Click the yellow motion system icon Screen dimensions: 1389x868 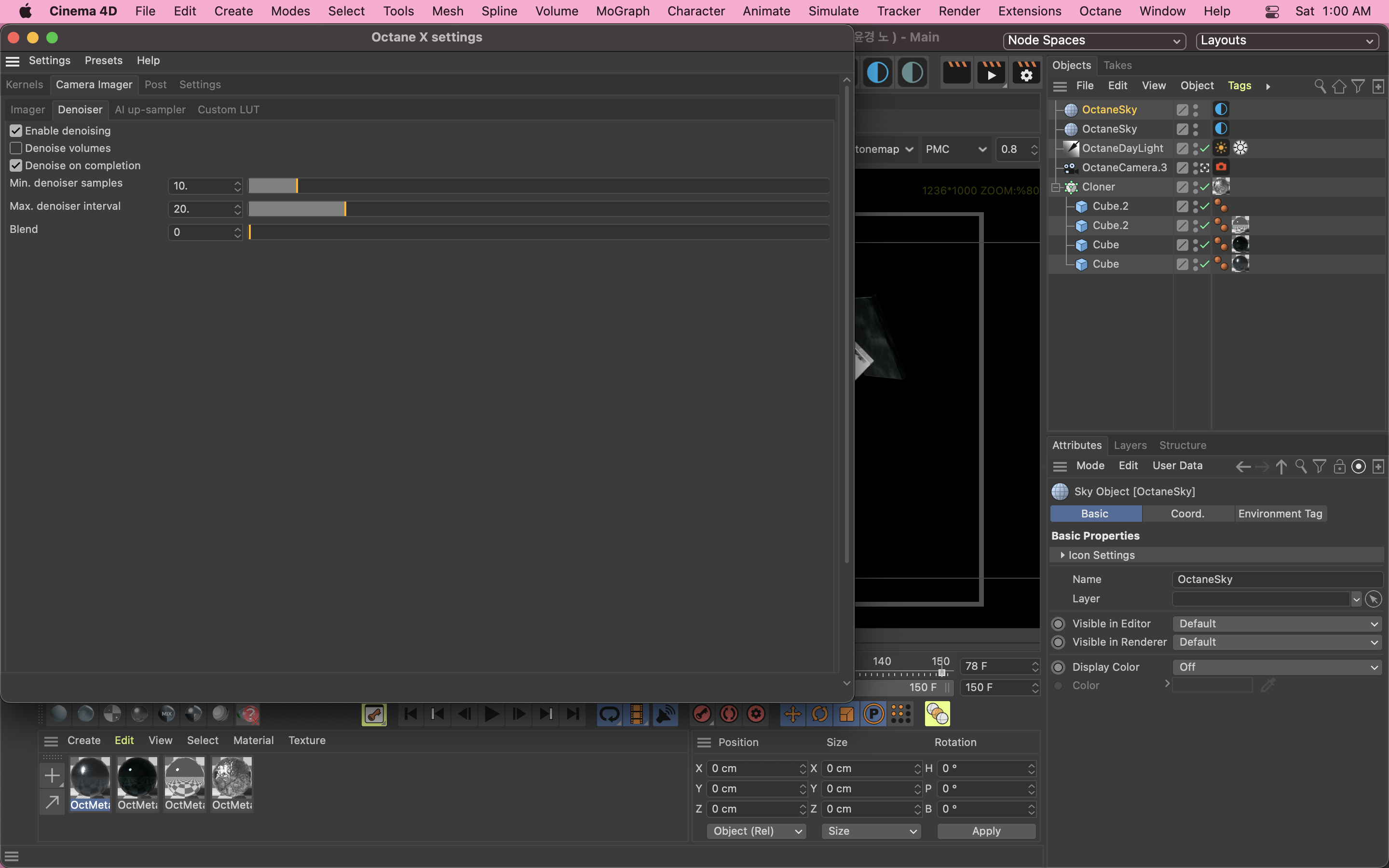coord(937,714)
